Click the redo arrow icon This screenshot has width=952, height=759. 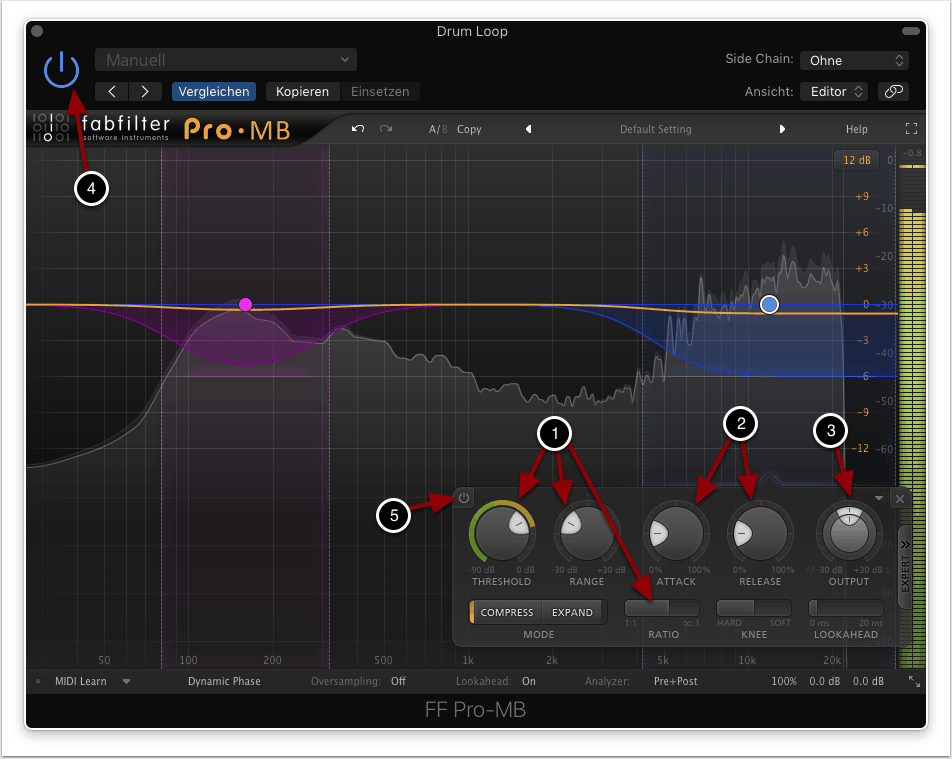(x=386, y=129)
